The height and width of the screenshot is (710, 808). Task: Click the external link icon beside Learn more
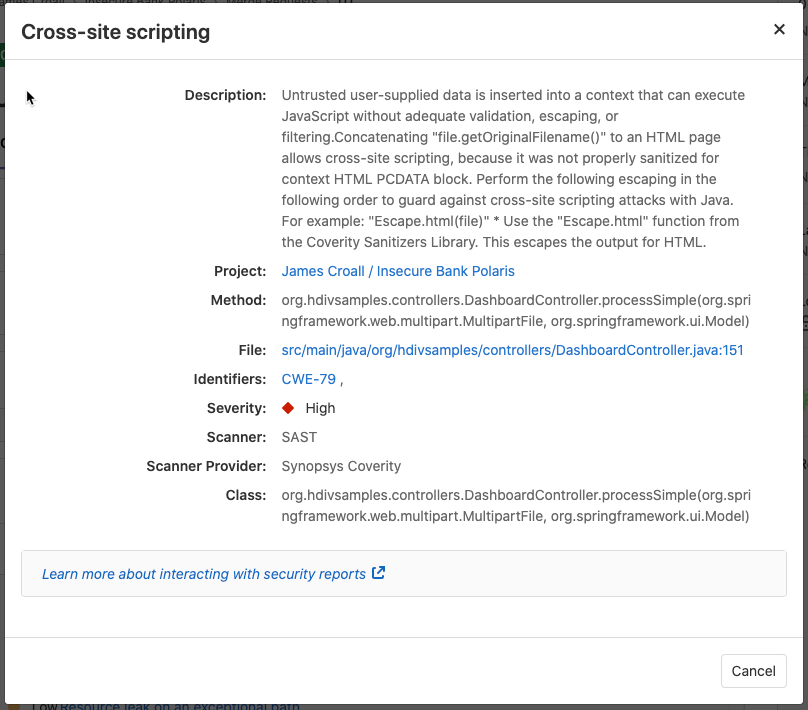pos(376,573)
